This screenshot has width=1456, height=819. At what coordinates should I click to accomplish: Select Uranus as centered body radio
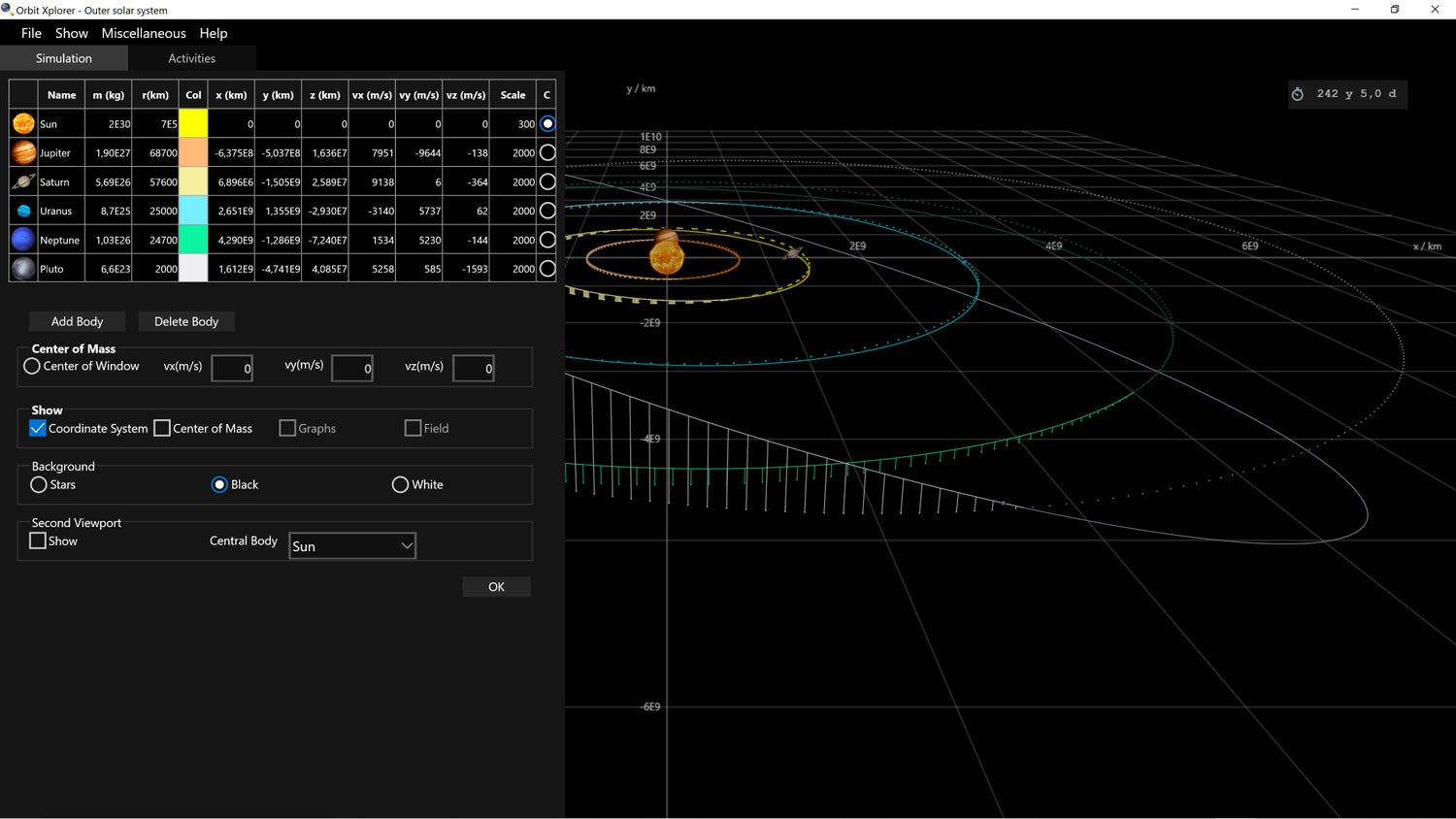tap(547, 211)
